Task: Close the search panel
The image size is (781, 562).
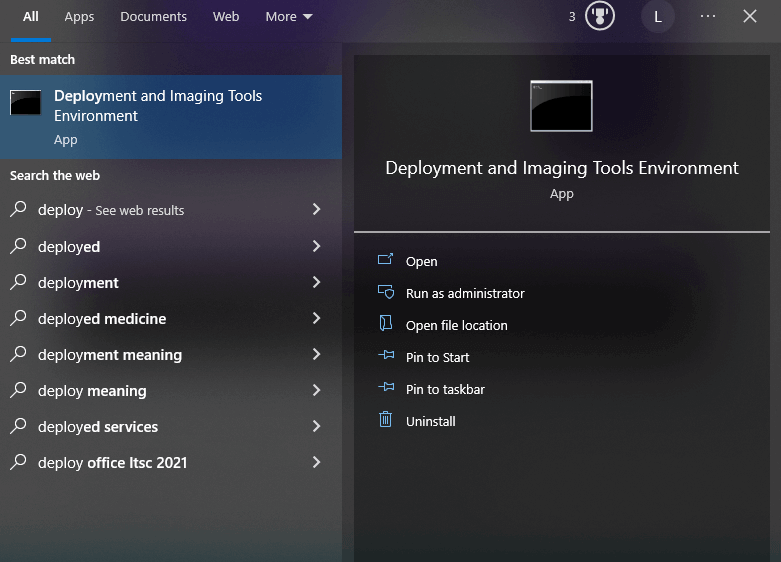Action: (x=750, y=16)
